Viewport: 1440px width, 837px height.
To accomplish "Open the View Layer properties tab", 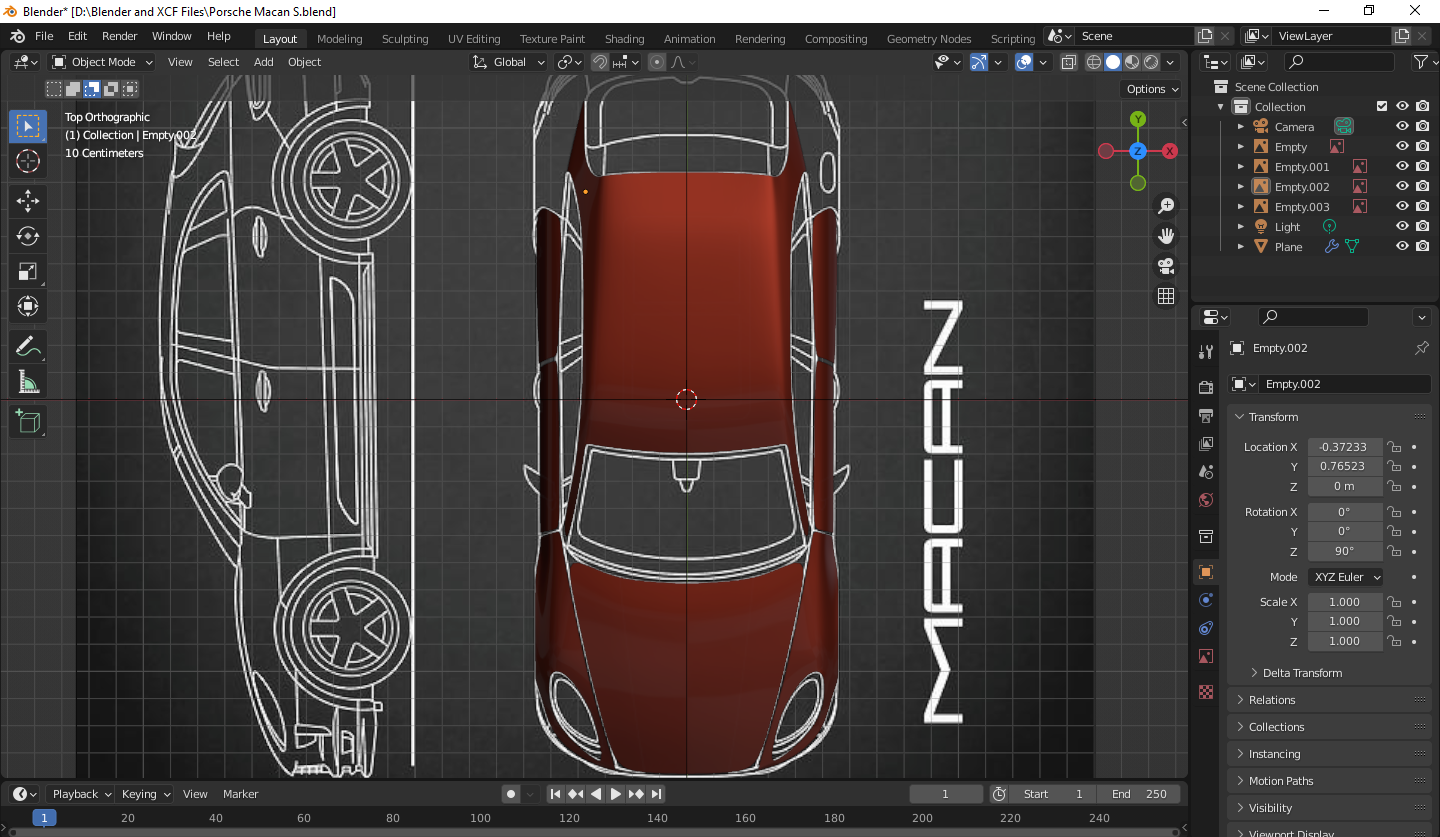I will [1206, 443].
